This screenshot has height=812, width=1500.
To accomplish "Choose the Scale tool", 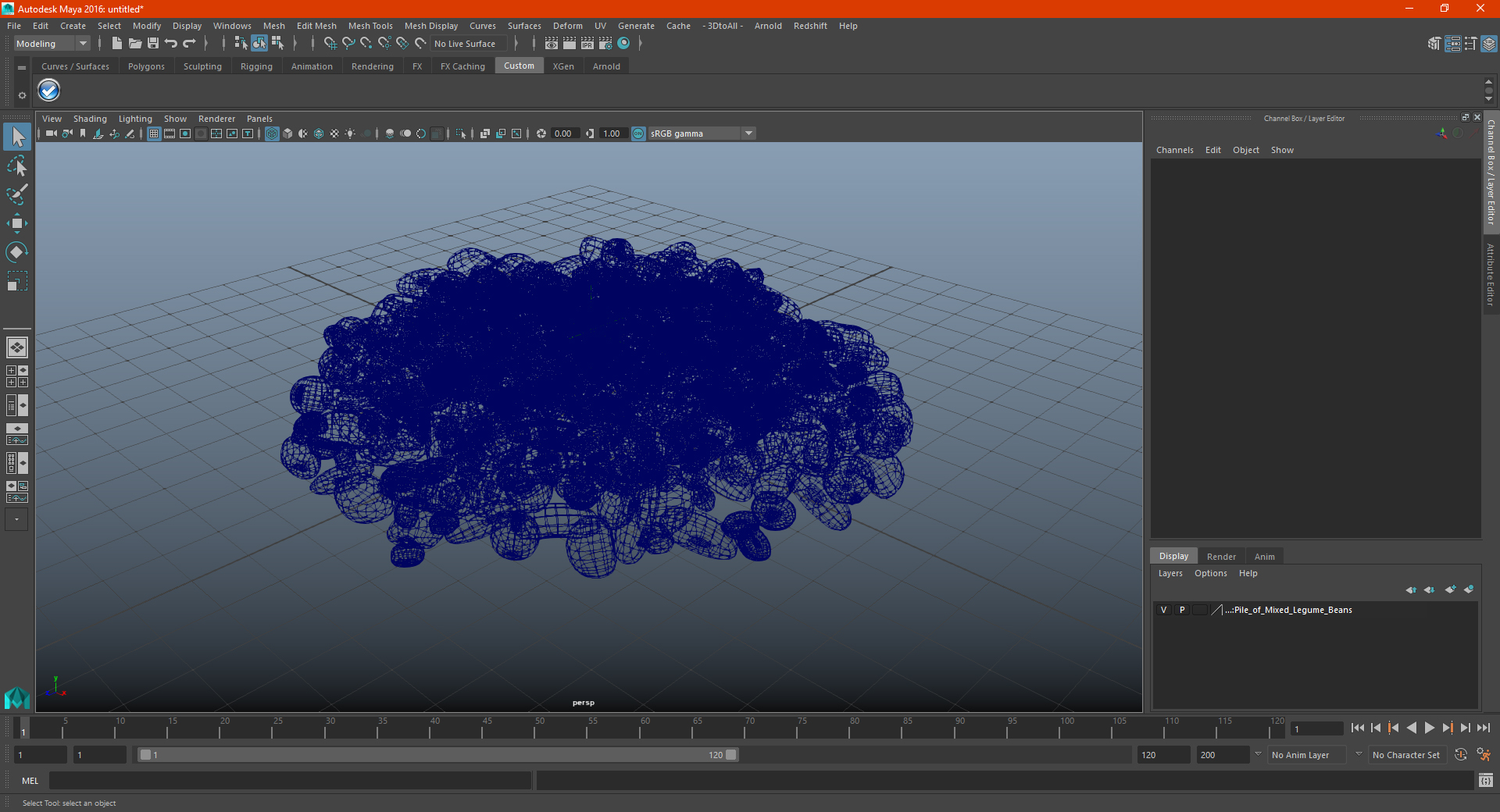I will pos(16,280).
